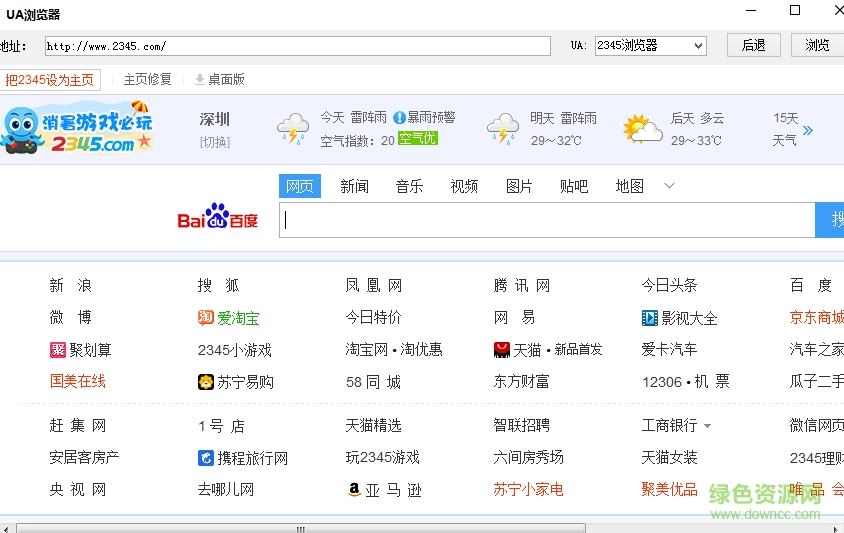Open the 腾讯网 link
The height and width of the screenshot is (533, 844).
tap(522, 285)
